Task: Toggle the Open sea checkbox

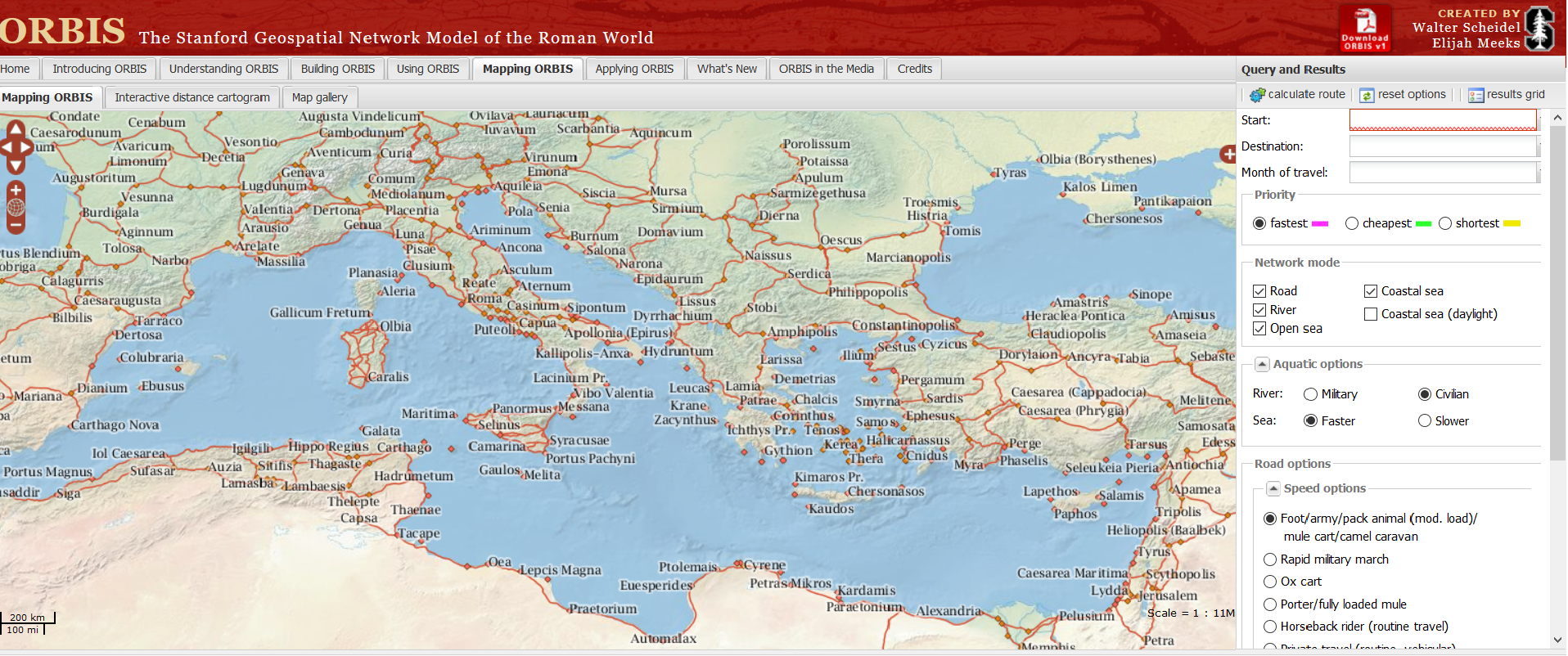Action: click(1259, 329)
